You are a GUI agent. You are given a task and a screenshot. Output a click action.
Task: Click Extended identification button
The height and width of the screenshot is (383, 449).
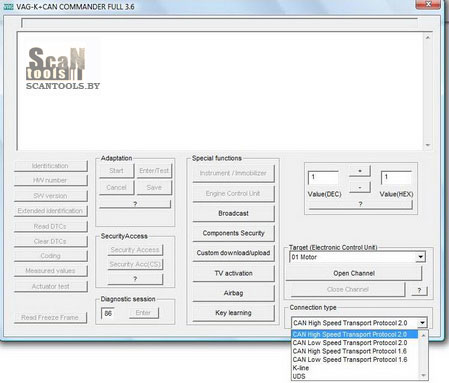[x=51, y=211]
